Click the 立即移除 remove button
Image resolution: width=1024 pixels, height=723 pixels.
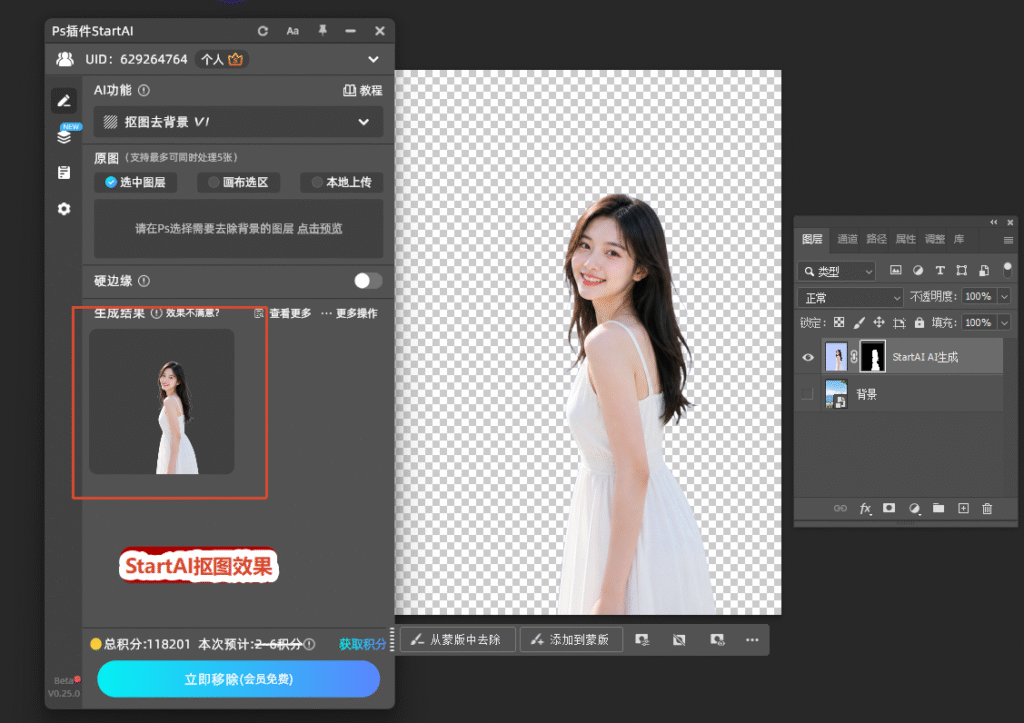pos(238,679)
